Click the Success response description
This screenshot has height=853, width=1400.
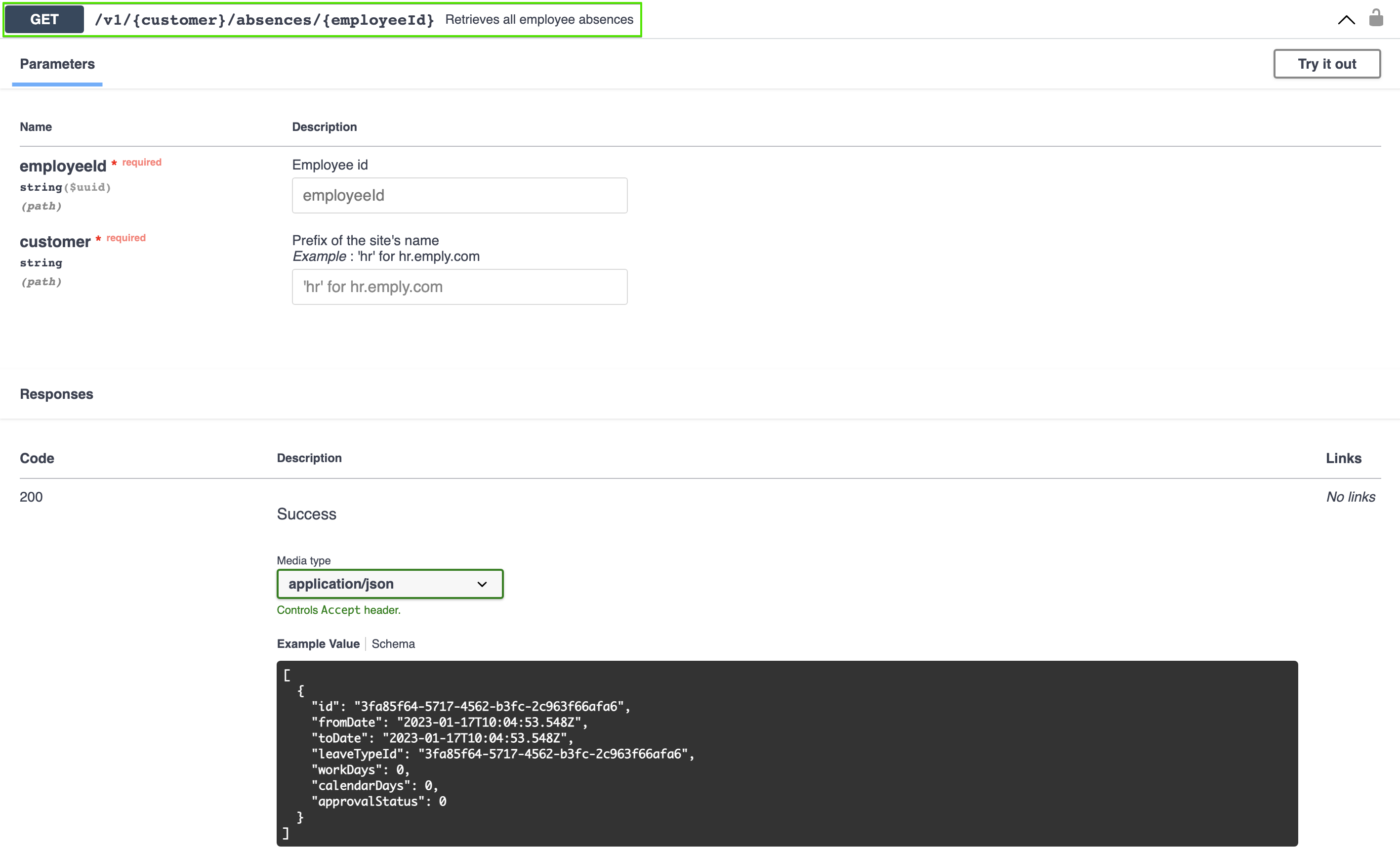pos(306,514)
